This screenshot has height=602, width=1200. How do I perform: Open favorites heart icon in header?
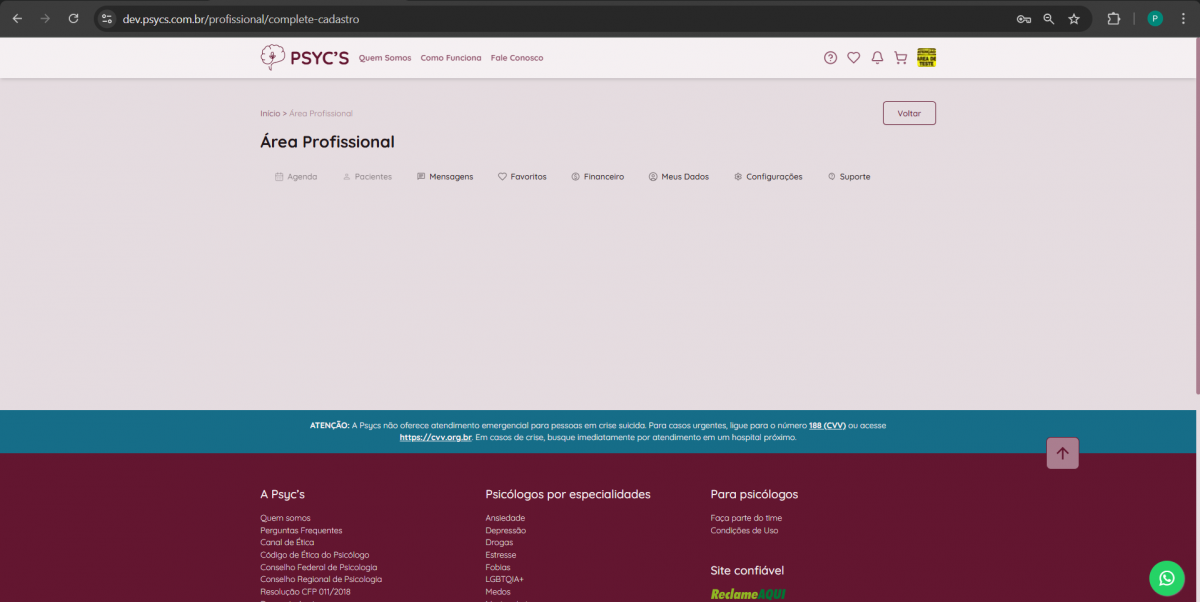(853, 58)
